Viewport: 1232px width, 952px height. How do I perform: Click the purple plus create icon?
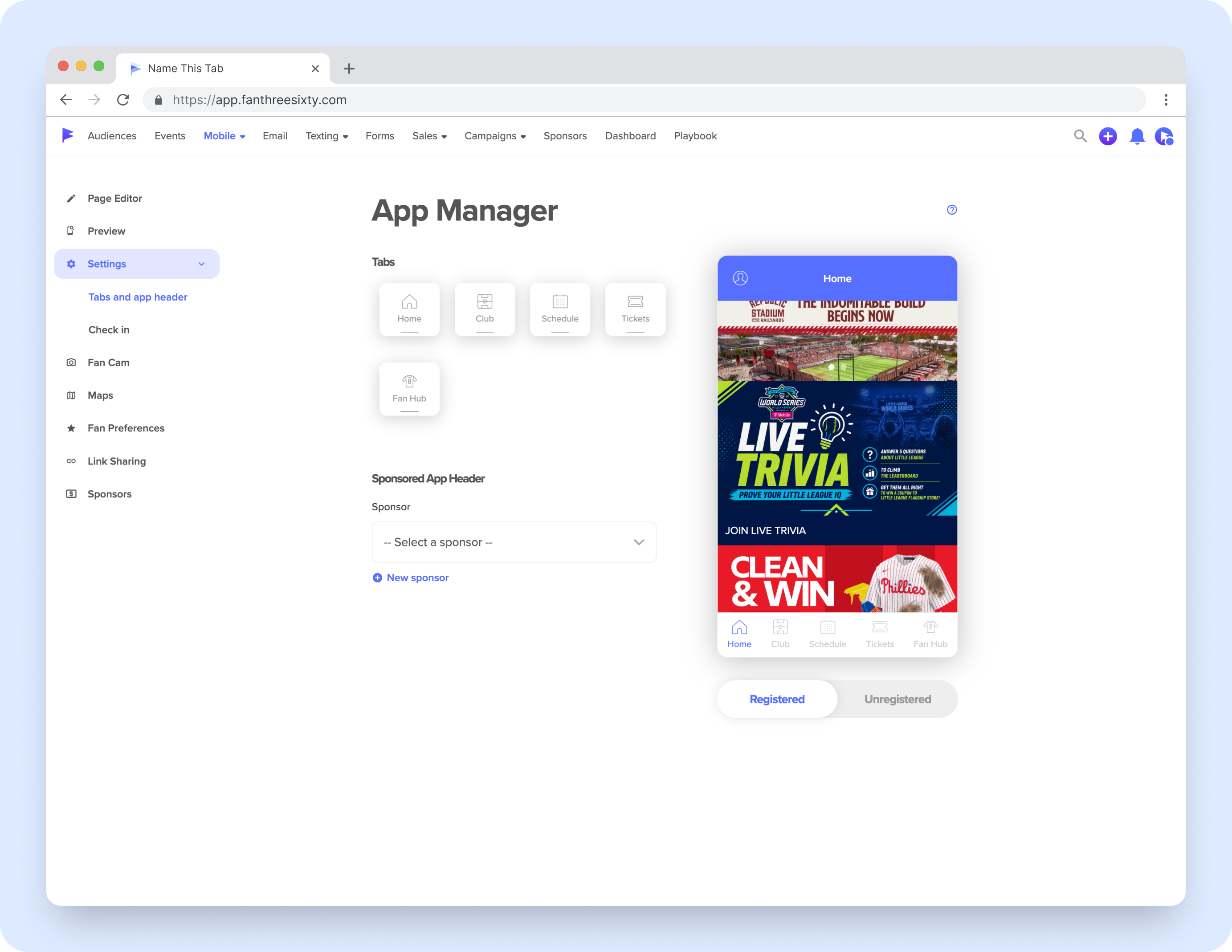[1108, 136]
